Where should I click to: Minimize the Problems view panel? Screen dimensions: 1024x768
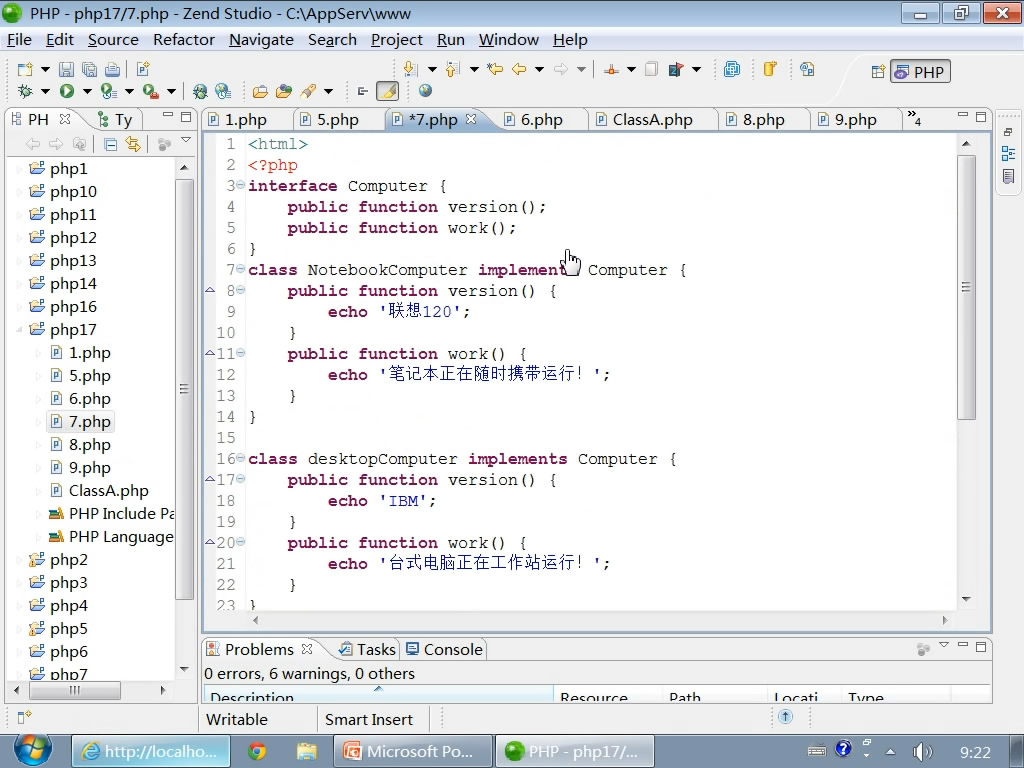[963, 645]
